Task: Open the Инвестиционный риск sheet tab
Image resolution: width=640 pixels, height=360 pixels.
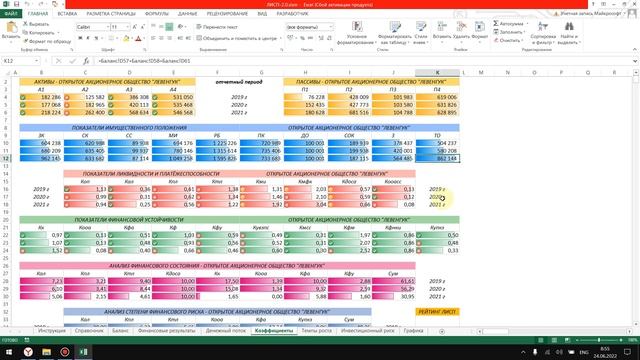Action: [x=368, y=331]
